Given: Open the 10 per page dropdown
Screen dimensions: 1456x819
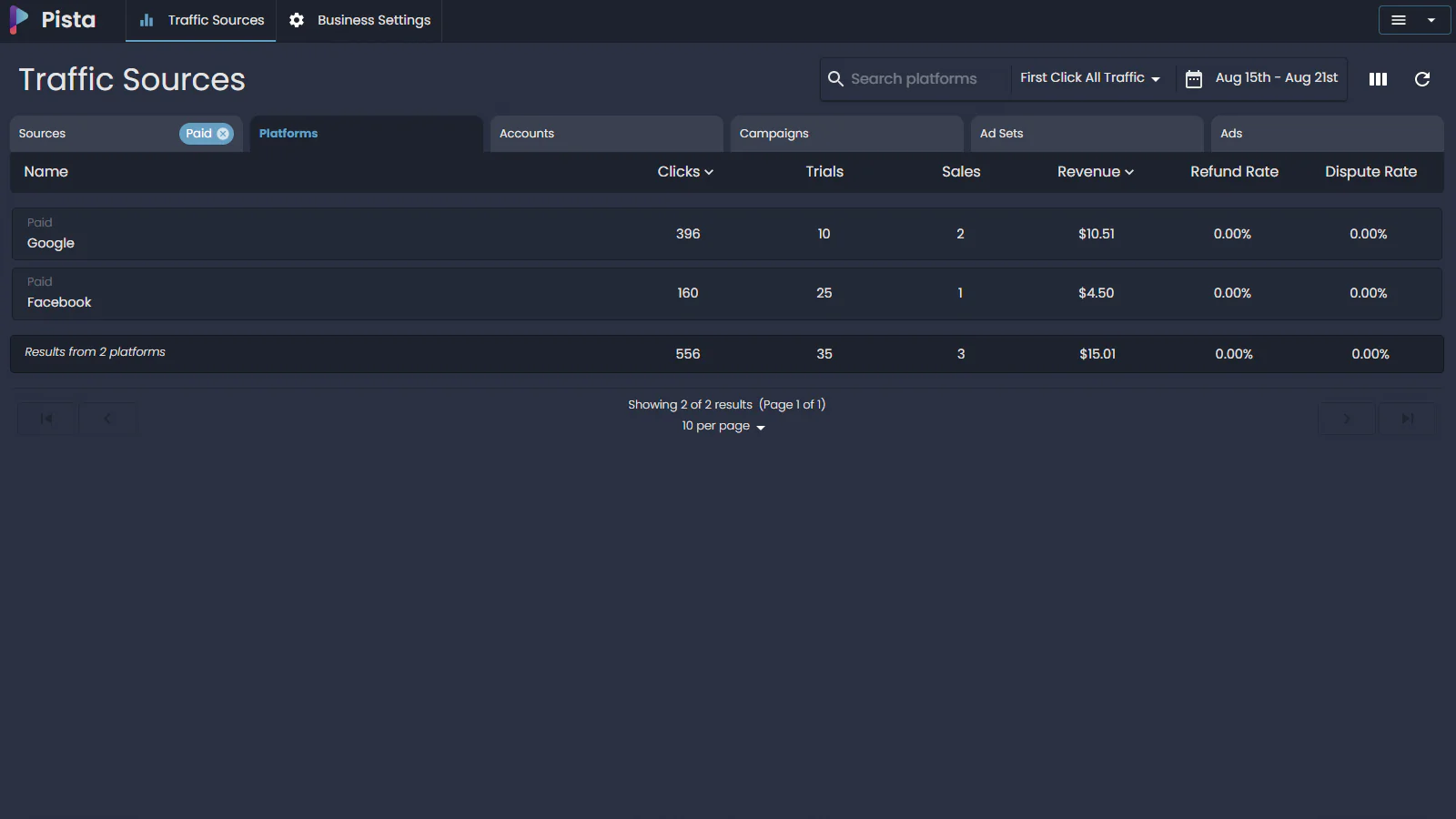Looking at the screenshot, I should 723,426.
